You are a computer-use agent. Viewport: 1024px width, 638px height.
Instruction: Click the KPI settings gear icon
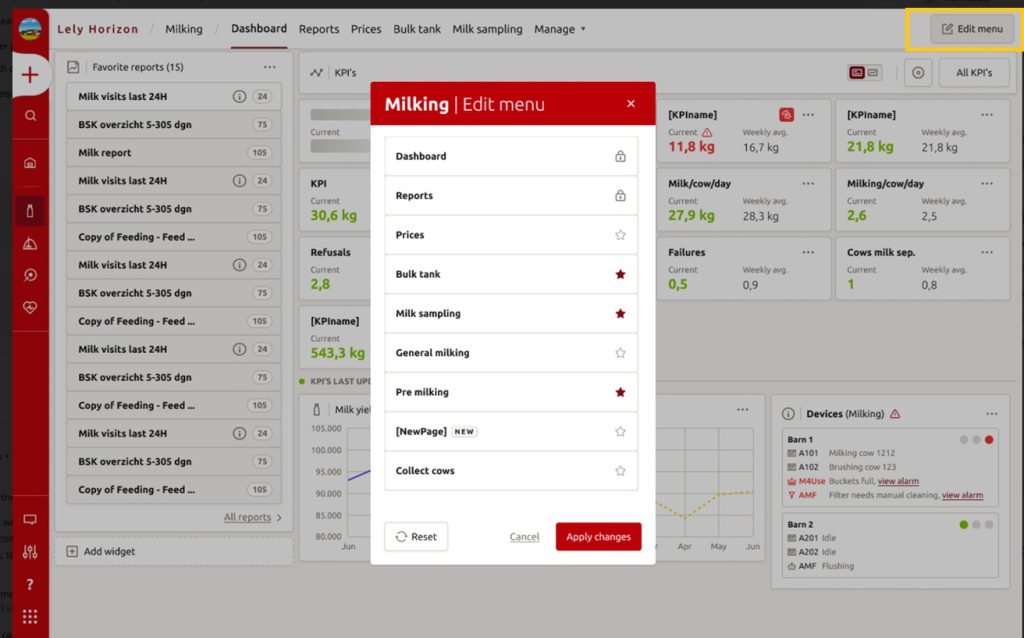918,72
